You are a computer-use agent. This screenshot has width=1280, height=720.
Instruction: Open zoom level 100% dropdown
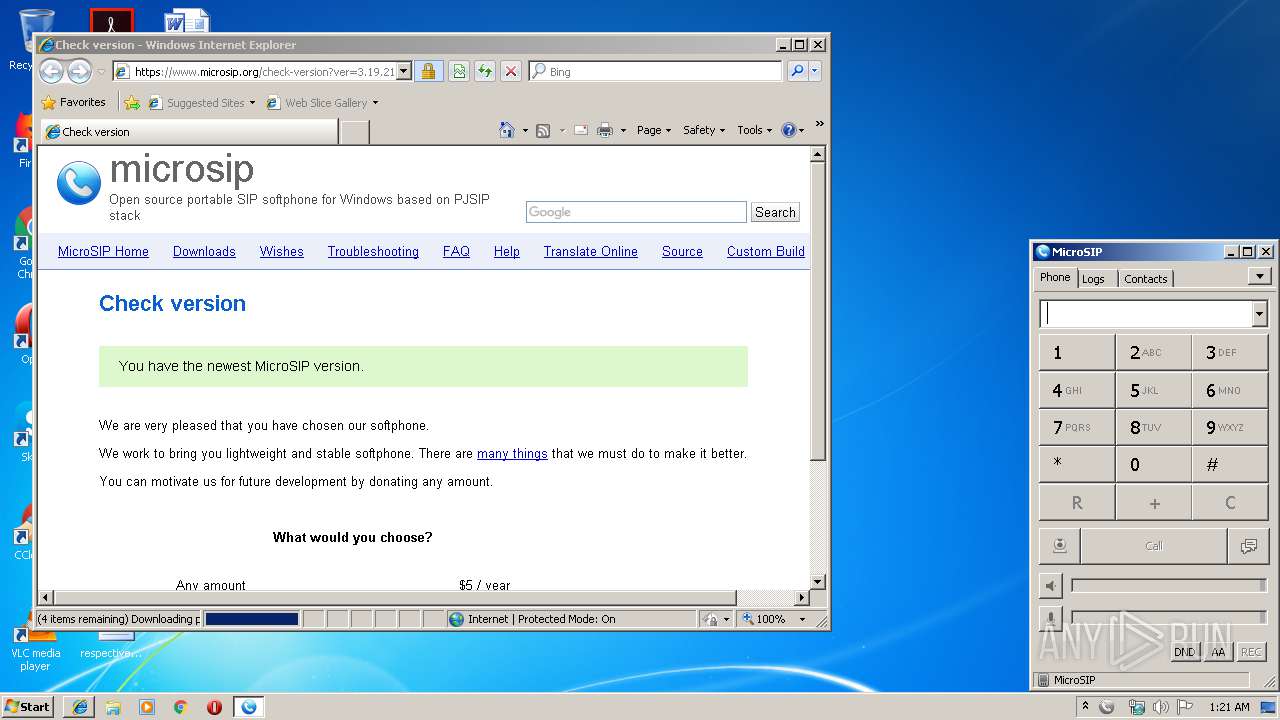point(801,619)
